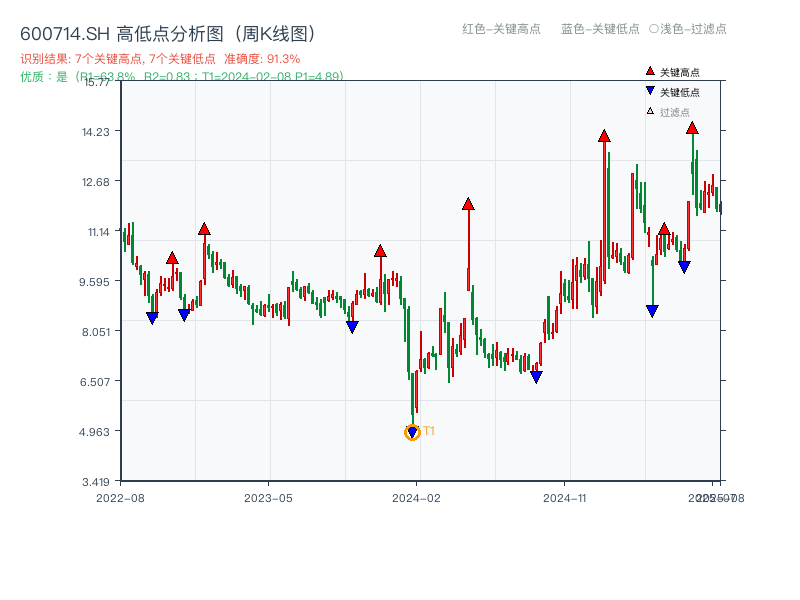The height and width of the screenshot is (600, 800).
Task: Select the second blue key-low triangle in late 2022
Action: 184,315
